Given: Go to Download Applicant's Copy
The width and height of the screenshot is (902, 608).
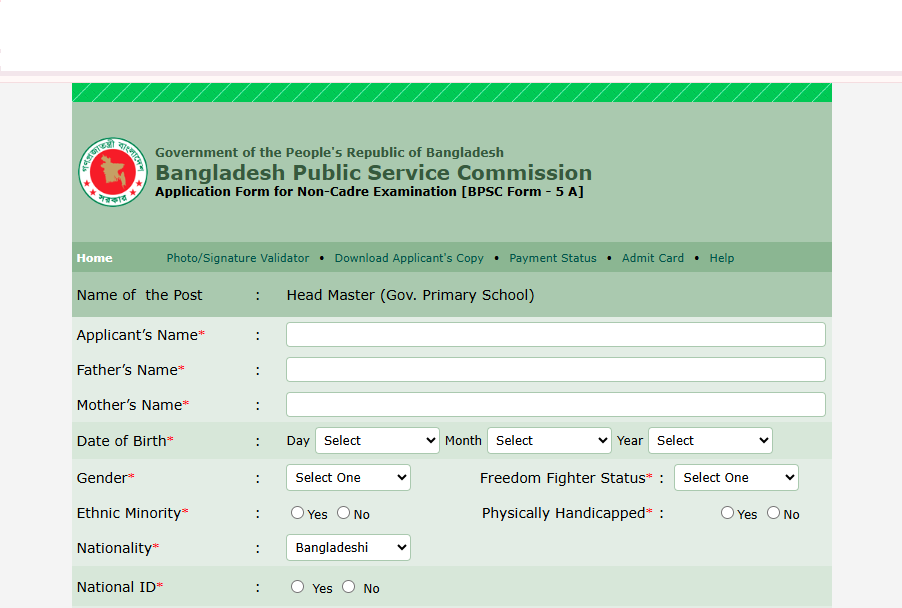Looking at the screenshot, I should (x=409, y=258).
